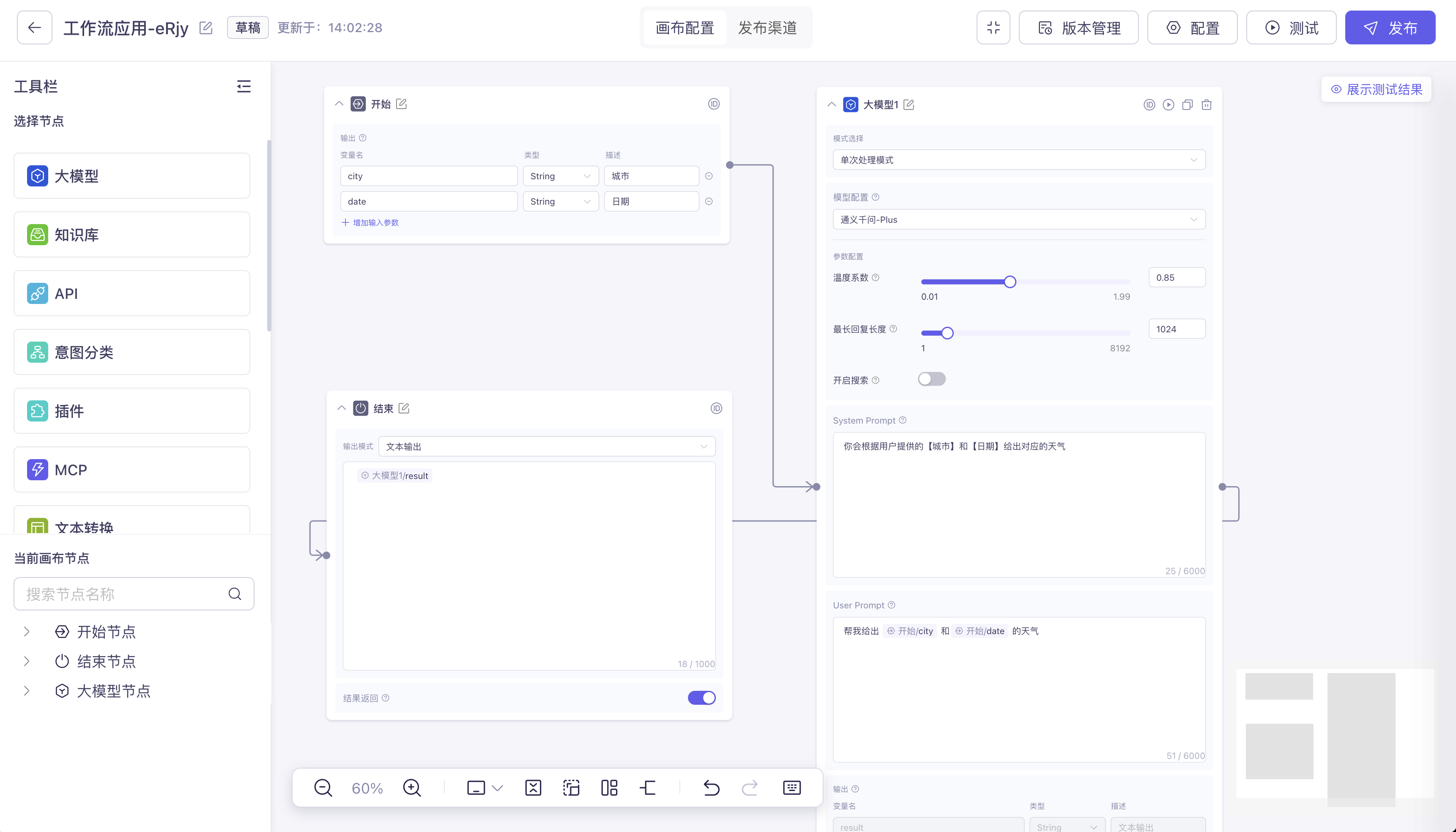The image size is (1456, 832).
Task: Zoom in the canvas with plus magnifier
Action: coord(411,788)
